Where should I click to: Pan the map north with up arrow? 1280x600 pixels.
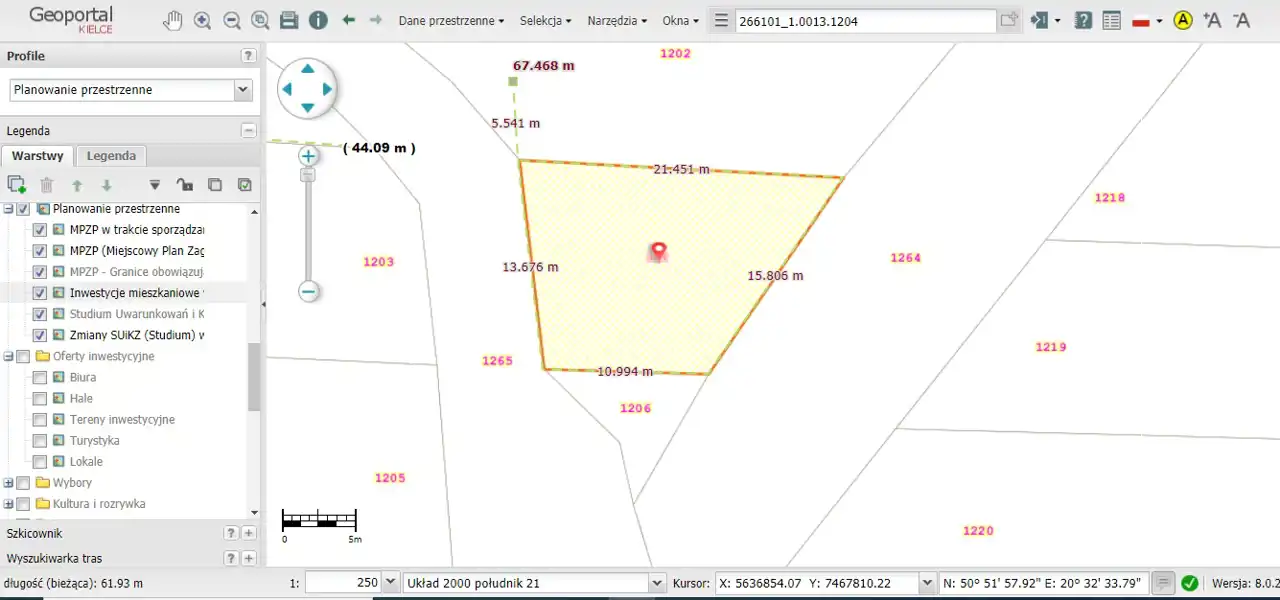click(308, 69)
